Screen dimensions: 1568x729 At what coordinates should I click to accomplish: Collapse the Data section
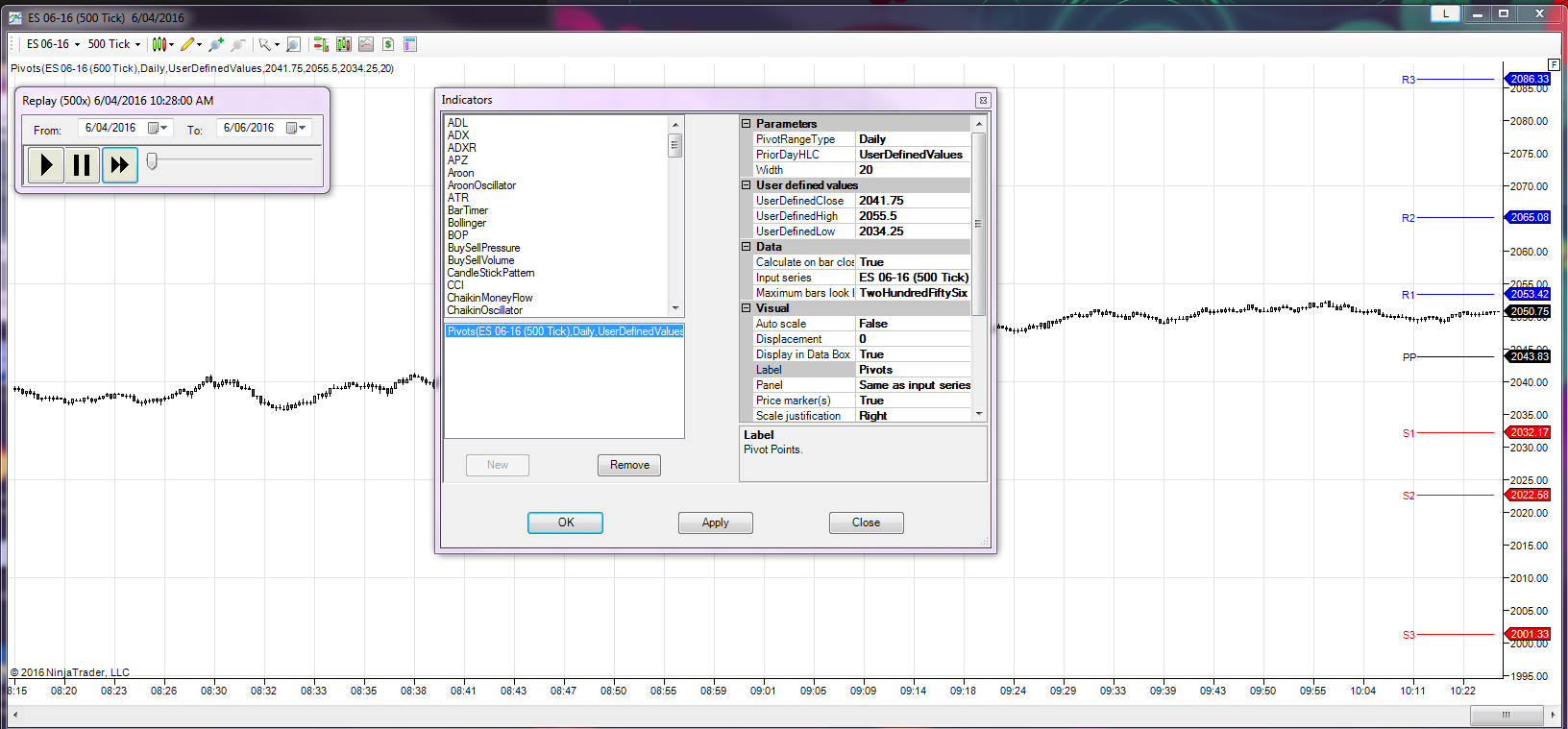747,247
